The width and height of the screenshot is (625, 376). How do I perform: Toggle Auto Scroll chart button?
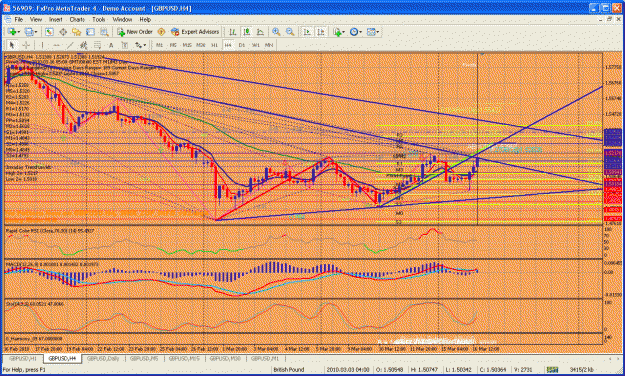(307, 32)
